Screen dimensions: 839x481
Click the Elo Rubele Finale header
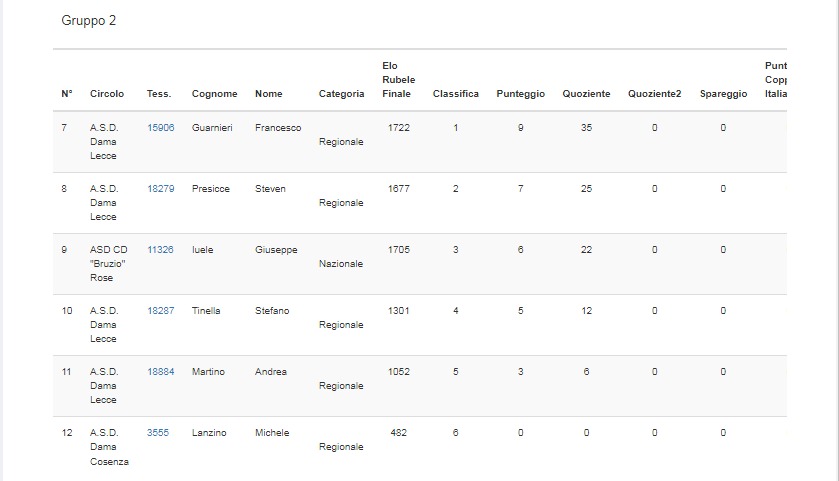398,80
